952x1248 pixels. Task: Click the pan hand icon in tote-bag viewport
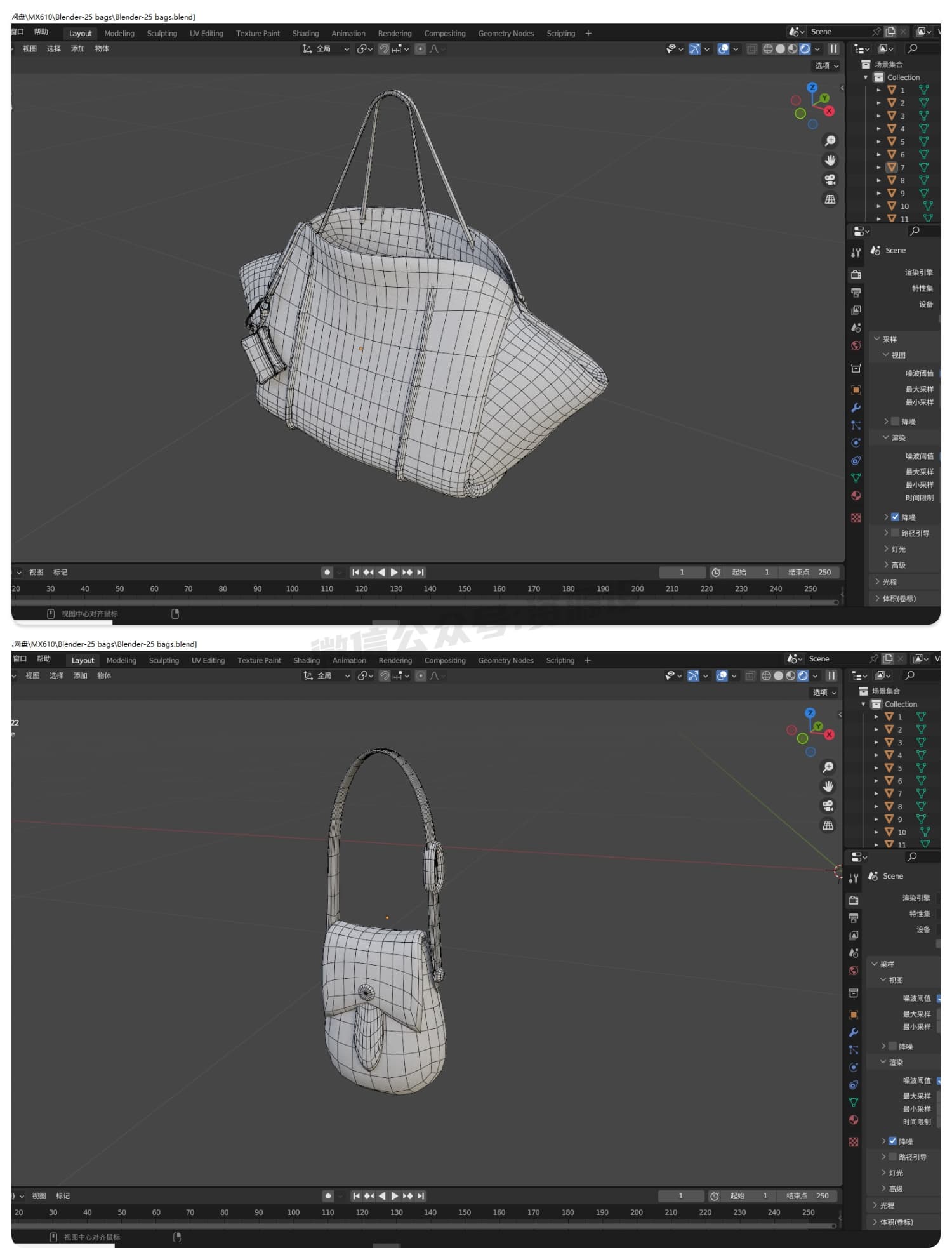click(830, 160)
